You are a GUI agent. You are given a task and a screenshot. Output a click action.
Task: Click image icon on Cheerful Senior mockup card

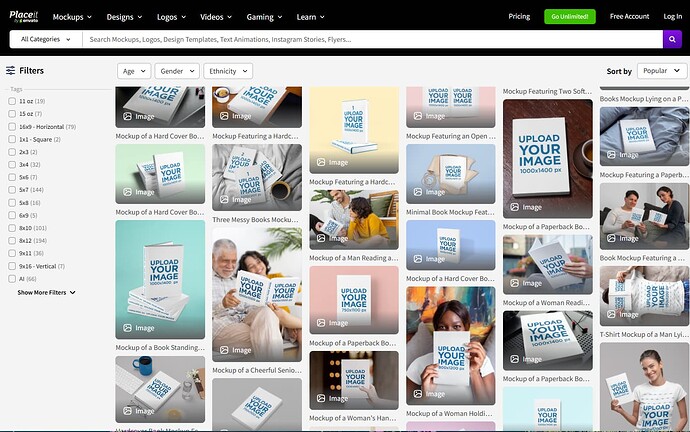pos(224,350)
